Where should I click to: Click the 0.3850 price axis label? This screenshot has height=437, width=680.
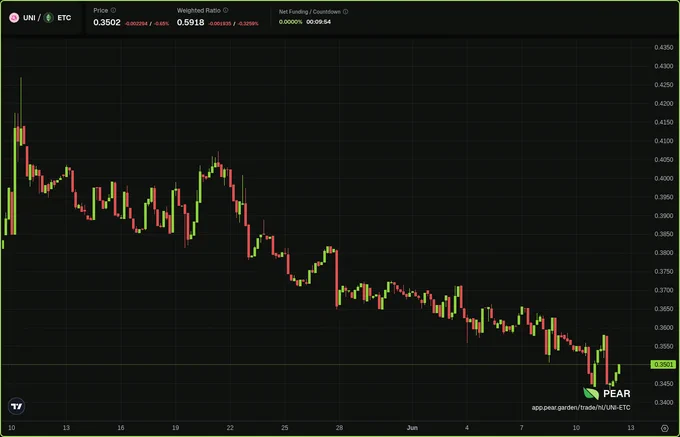pos(664,234)
